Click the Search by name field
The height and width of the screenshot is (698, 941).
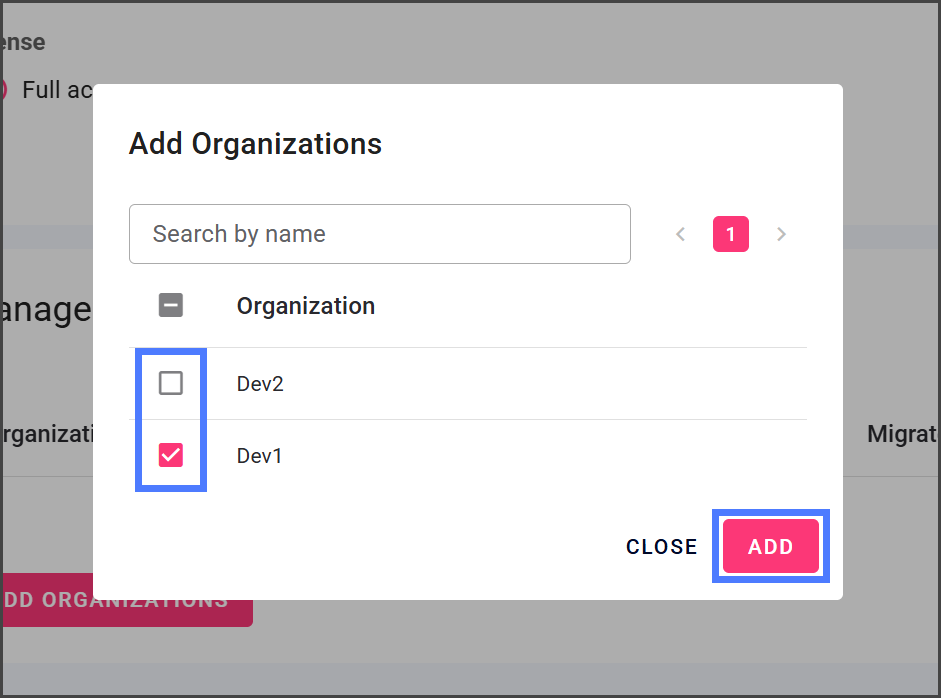pyautogui.click(x=379, y=234)
